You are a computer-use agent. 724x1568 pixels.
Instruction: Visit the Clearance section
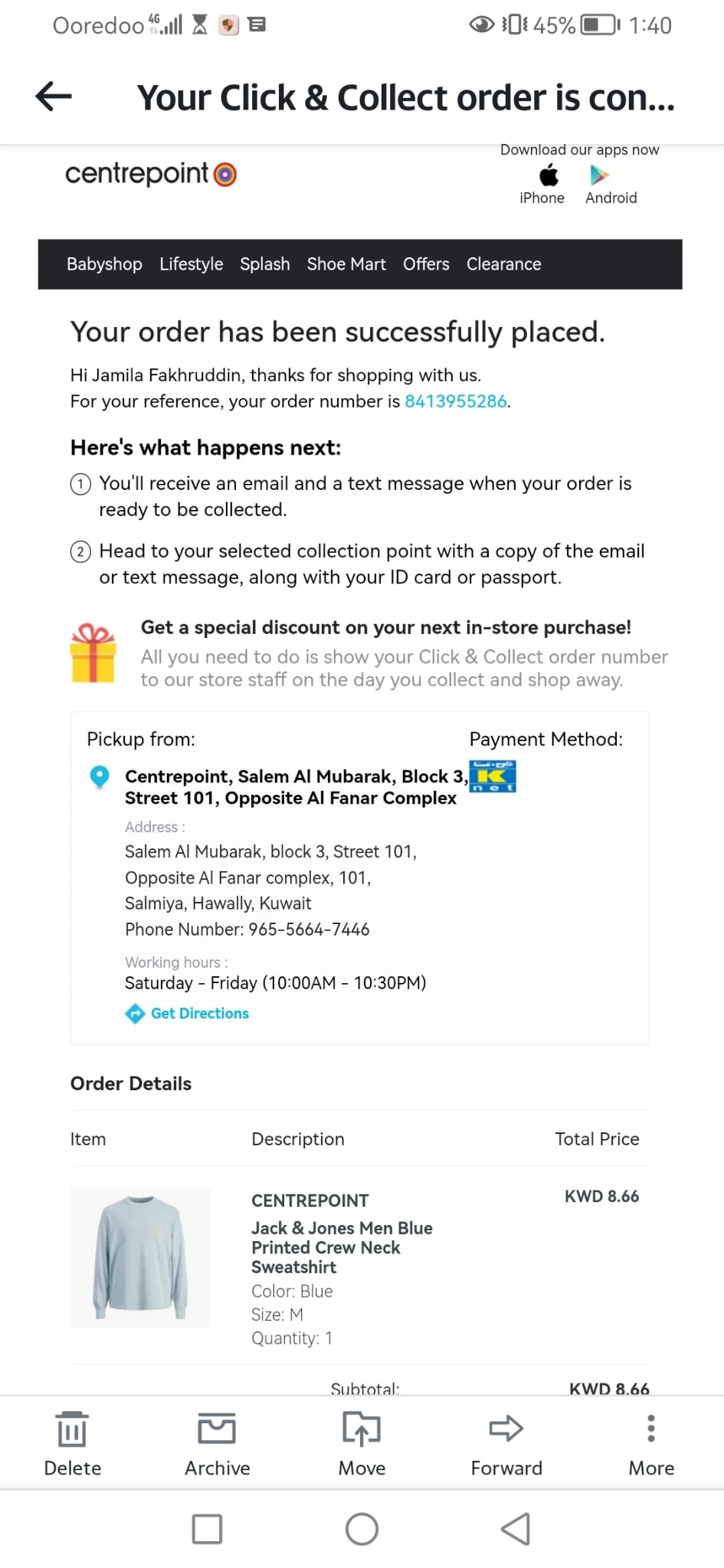tap(503, 264)
